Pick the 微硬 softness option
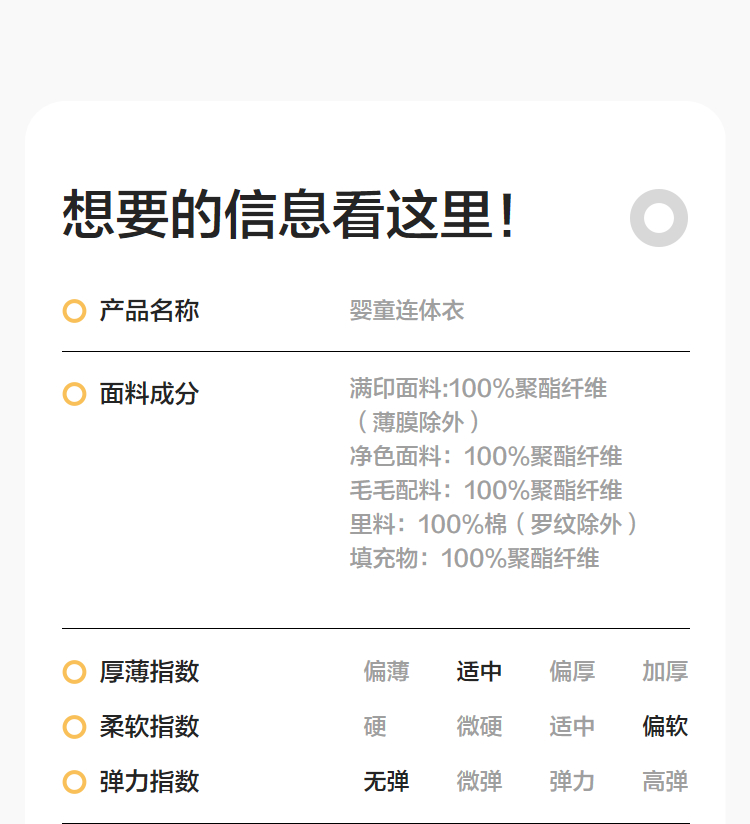750x824 pixels. coord(479,727)
